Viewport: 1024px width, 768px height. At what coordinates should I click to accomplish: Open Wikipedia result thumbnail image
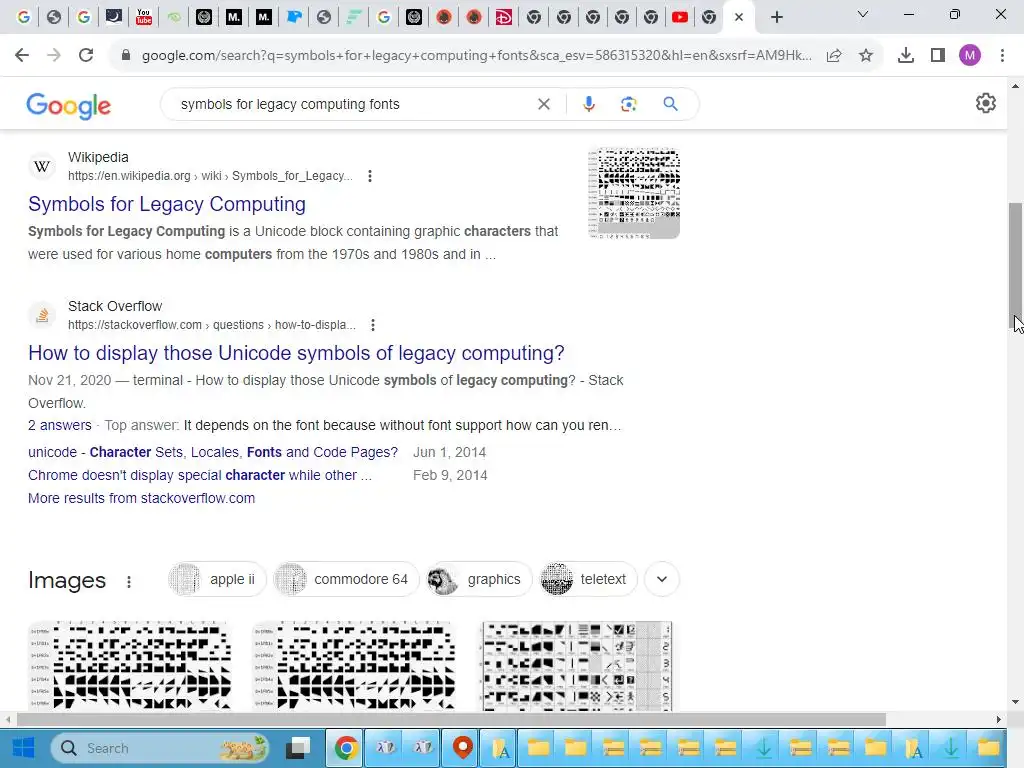click(x=633, y=193)
